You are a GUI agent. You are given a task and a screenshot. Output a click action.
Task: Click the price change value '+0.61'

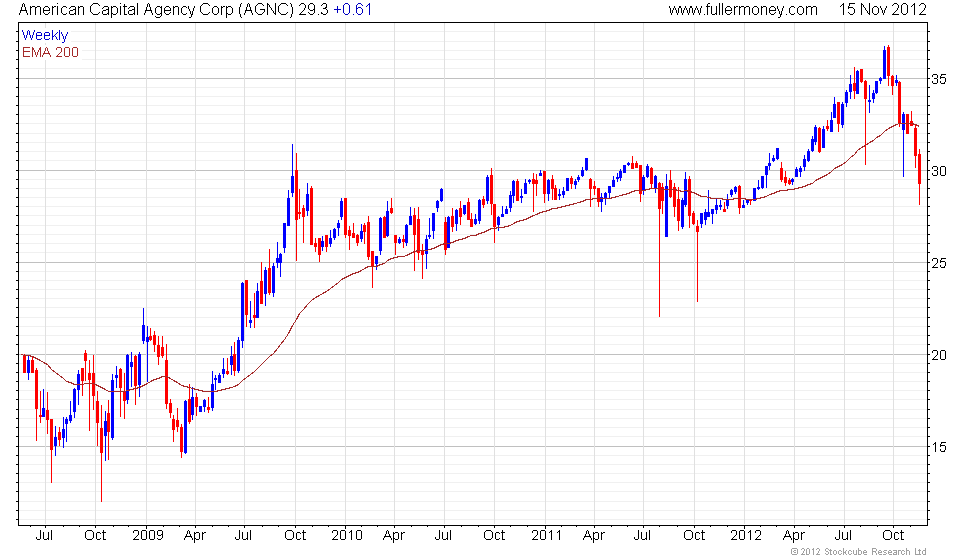click(352, 10)
